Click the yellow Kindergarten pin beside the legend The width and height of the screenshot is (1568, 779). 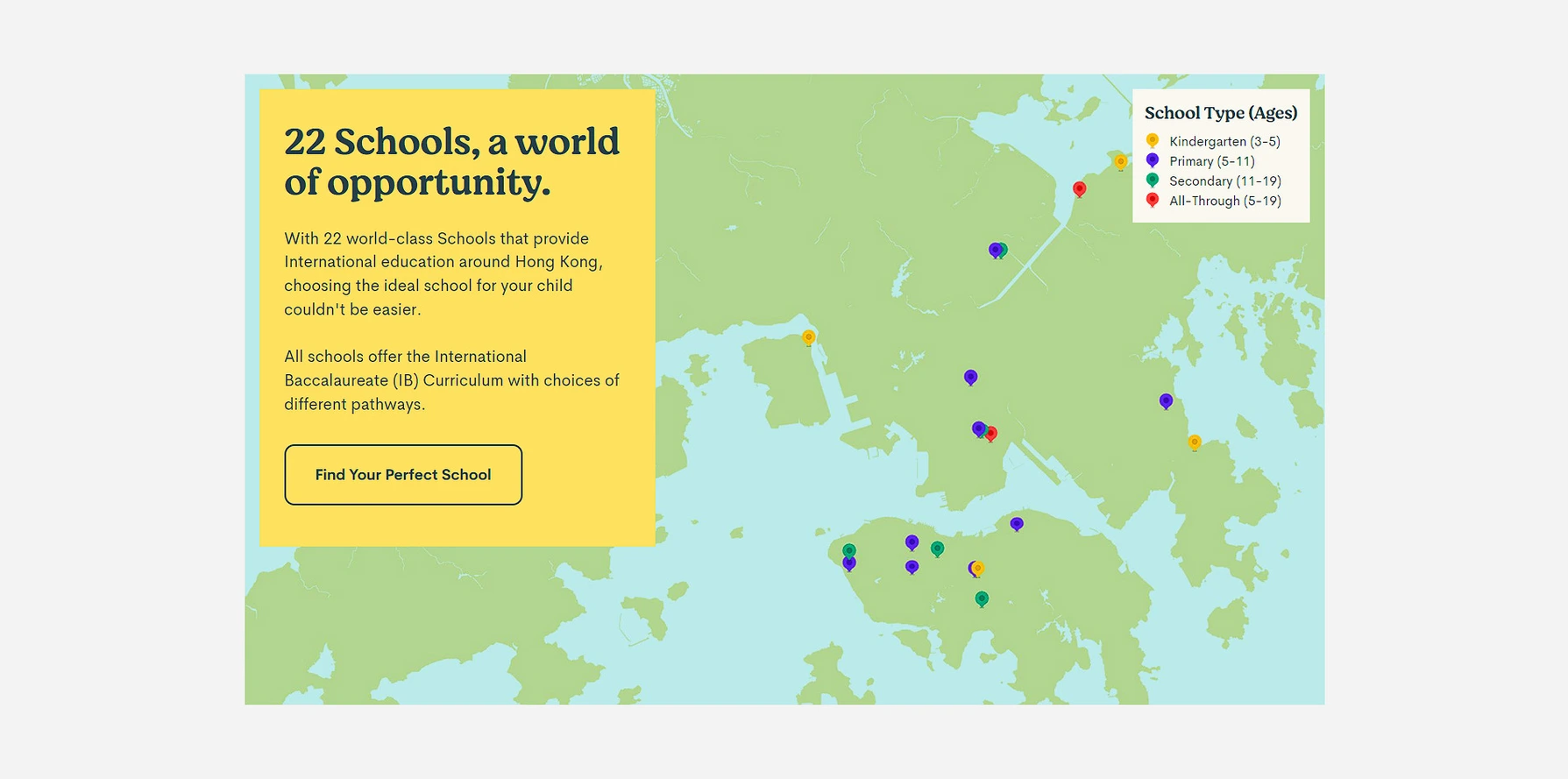(x=1120, y=161)
